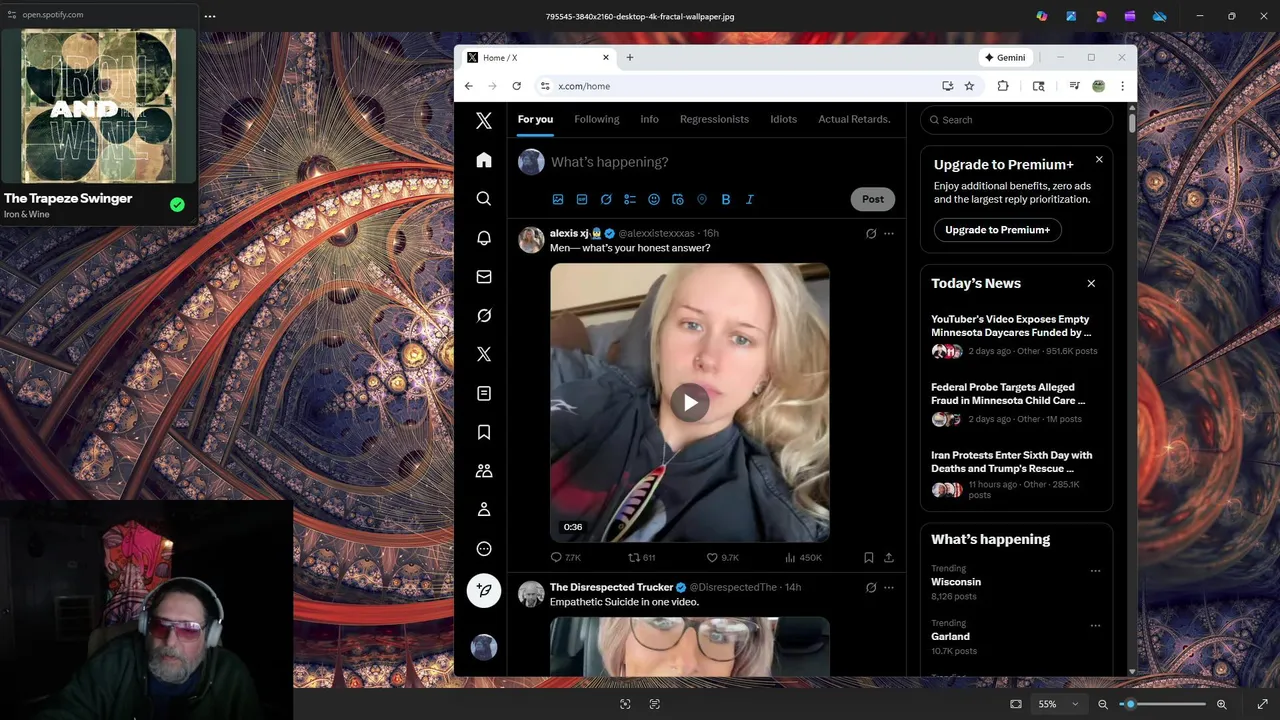Open Grok compose icon in post composer
The width and height of the screenshot is (1280, 720).
(x=606, y=199)
